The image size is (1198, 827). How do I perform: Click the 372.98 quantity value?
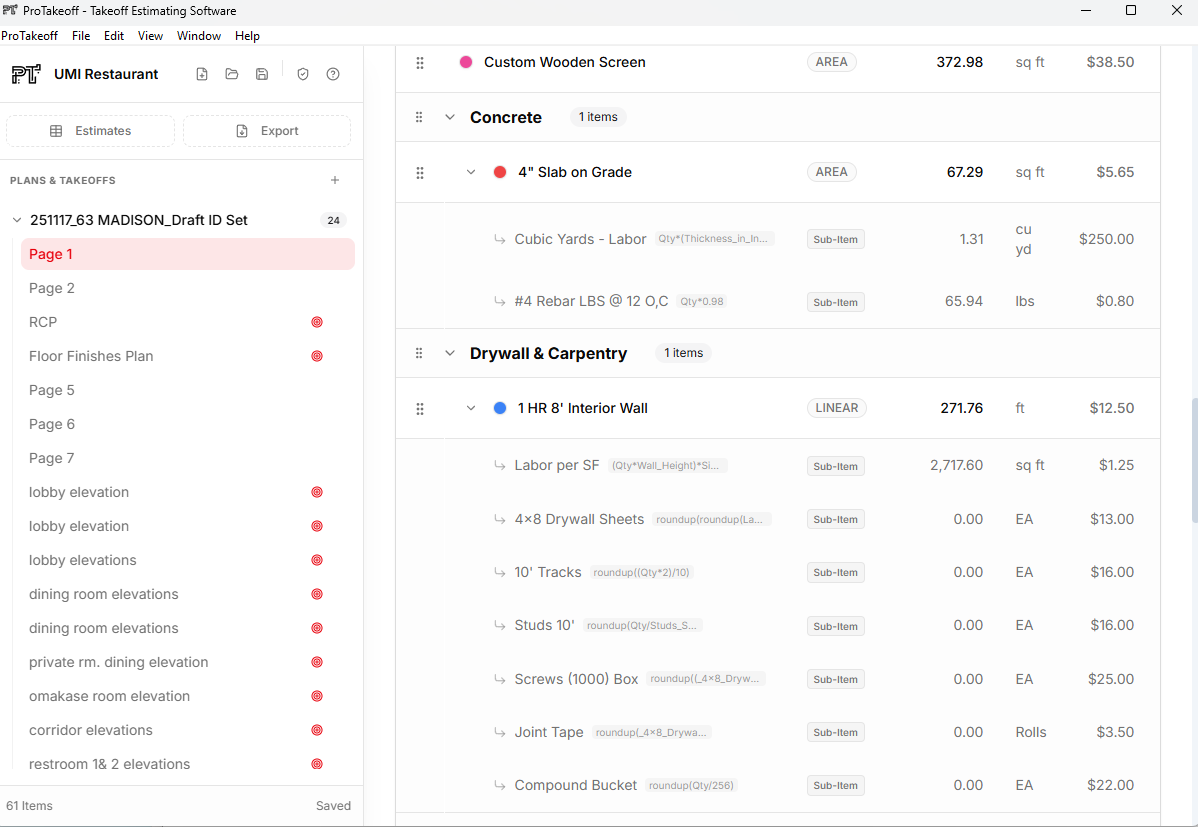coord(960,62)
